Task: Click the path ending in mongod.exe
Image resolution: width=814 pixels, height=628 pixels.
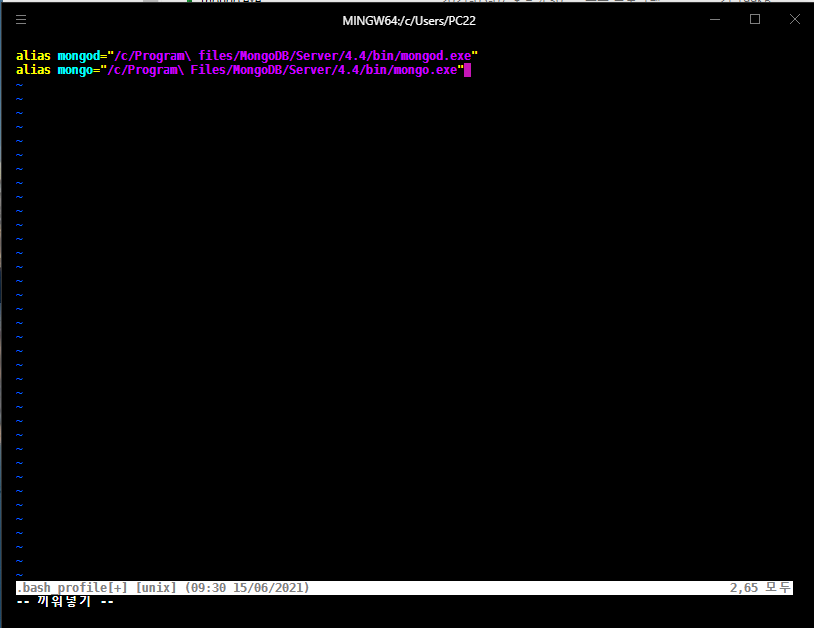Action: pos(292,56)
